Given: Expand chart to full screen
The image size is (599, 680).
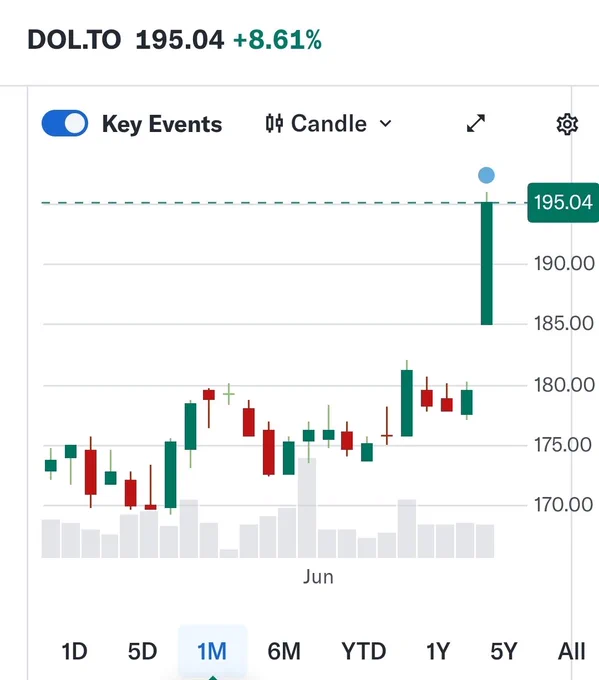Looking at the screenshot, I should point(476,124).
